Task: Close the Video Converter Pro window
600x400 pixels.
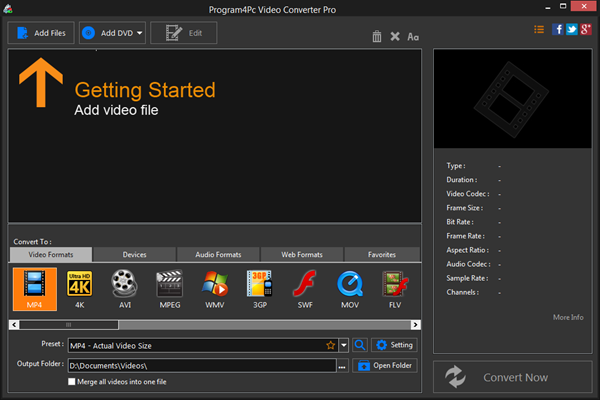Action: 584,6
